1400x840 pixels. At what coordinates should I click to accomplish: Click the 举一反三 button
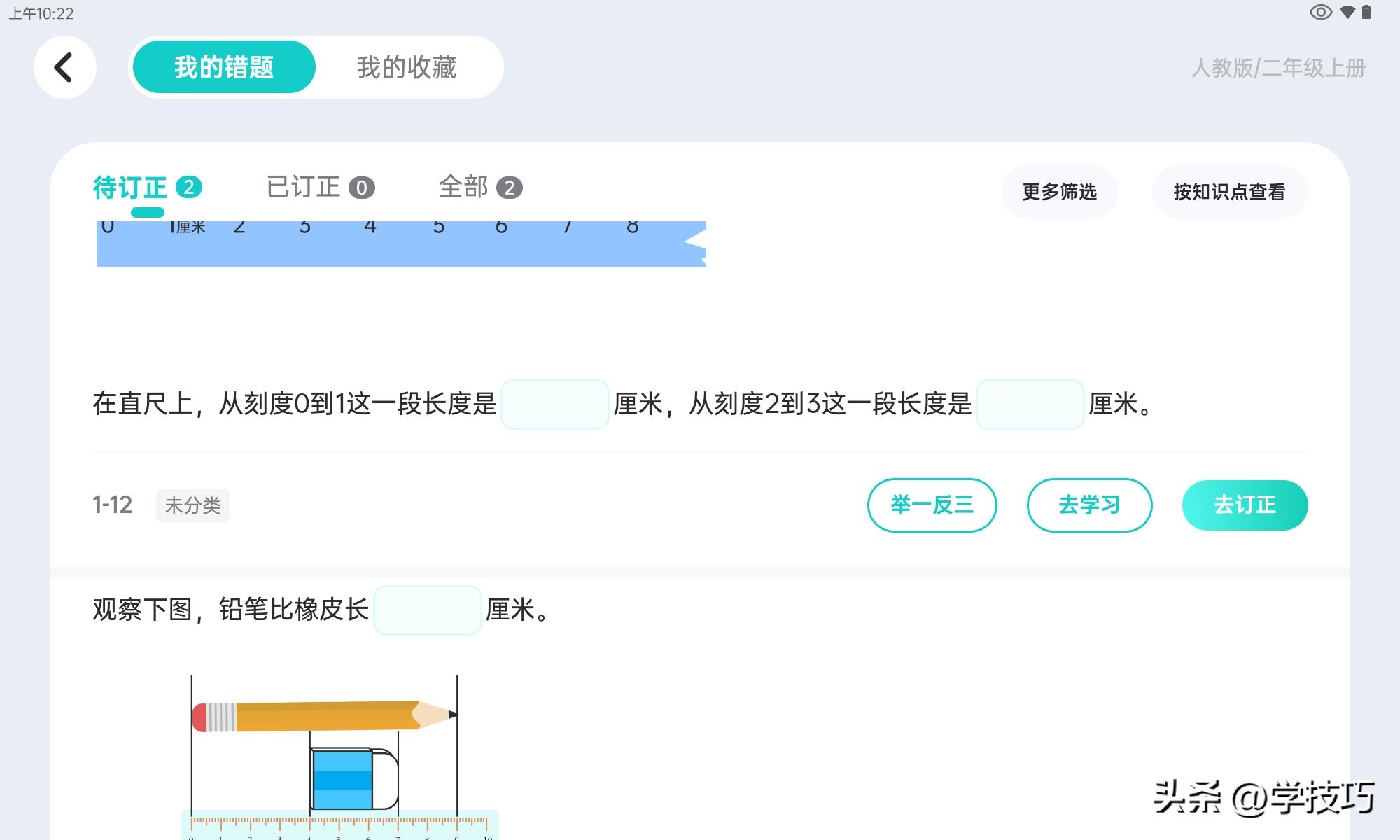click(x=932, y=505)
